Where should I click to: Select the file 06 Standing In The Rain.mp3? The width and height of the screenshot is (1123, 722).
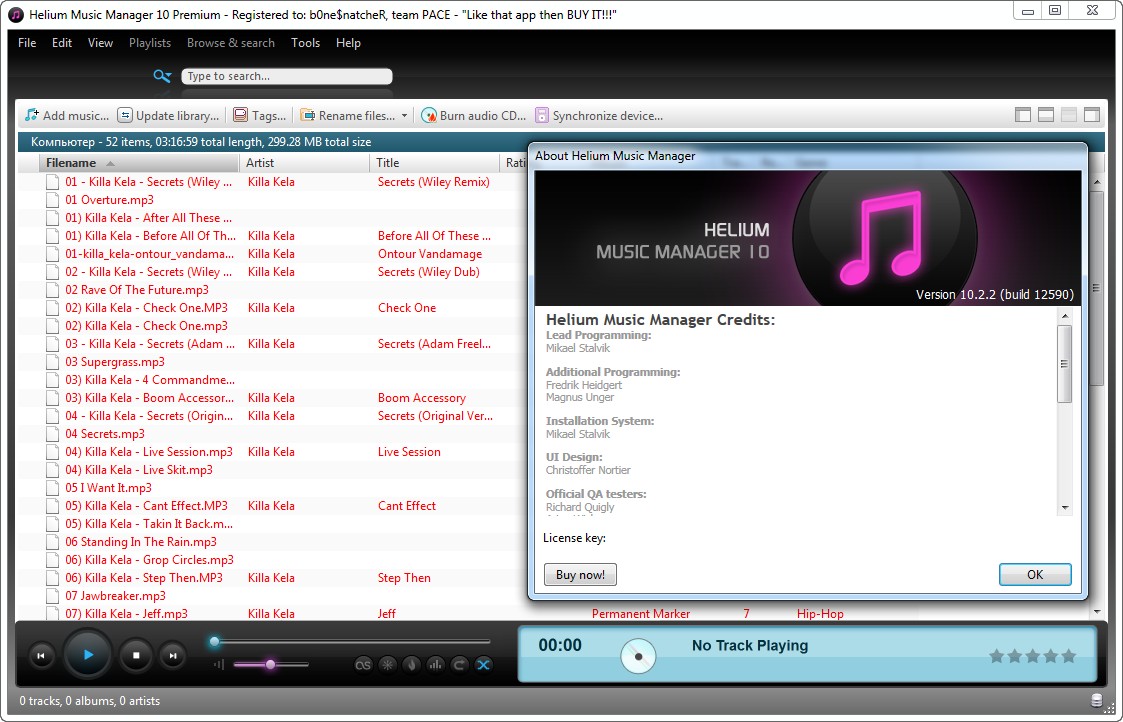click(140, 542)
